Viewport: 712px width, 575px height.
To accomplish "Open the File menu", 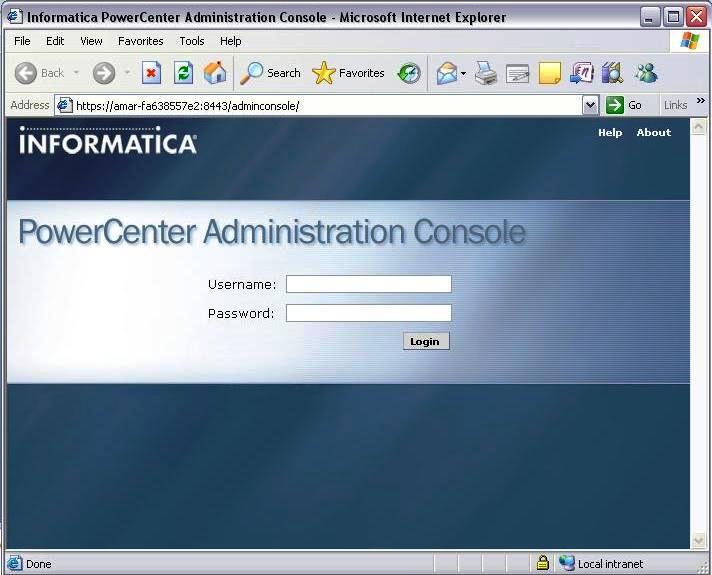I will 22,41.
